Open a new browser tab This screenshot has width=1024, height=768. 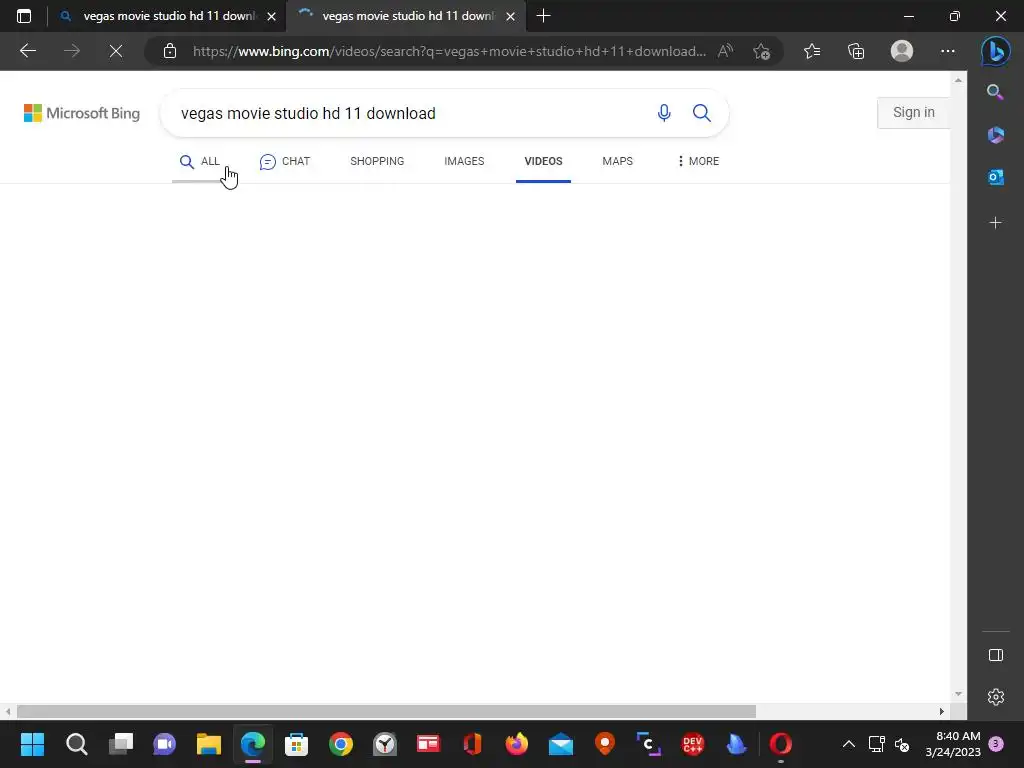tap(543, 16)
